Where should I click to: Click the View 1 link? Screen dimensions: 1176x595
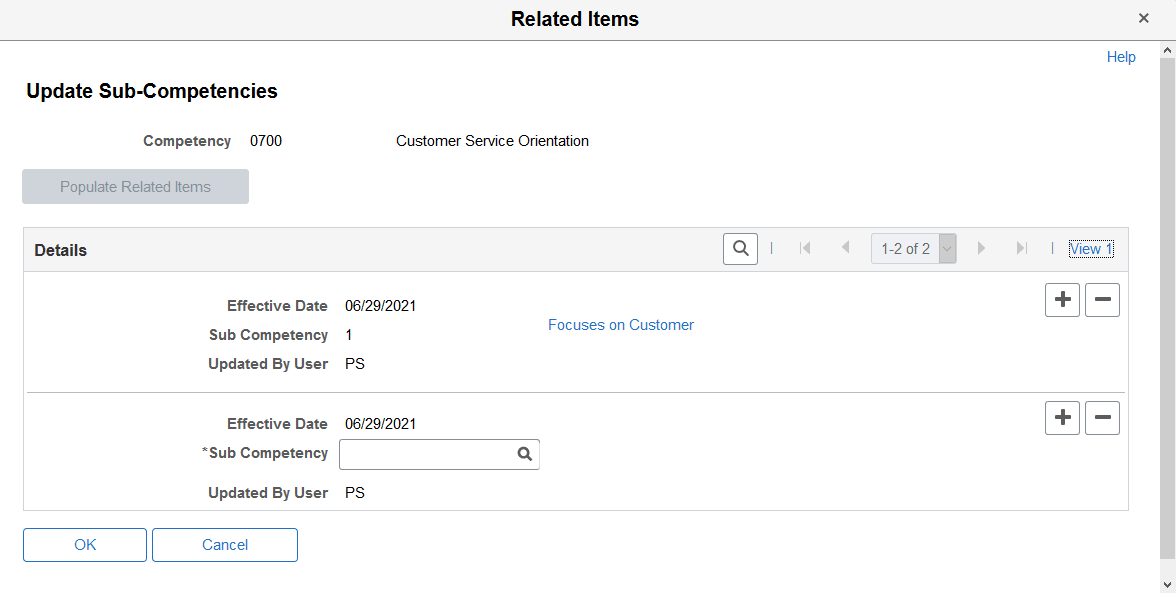(x=1091, y=249)
